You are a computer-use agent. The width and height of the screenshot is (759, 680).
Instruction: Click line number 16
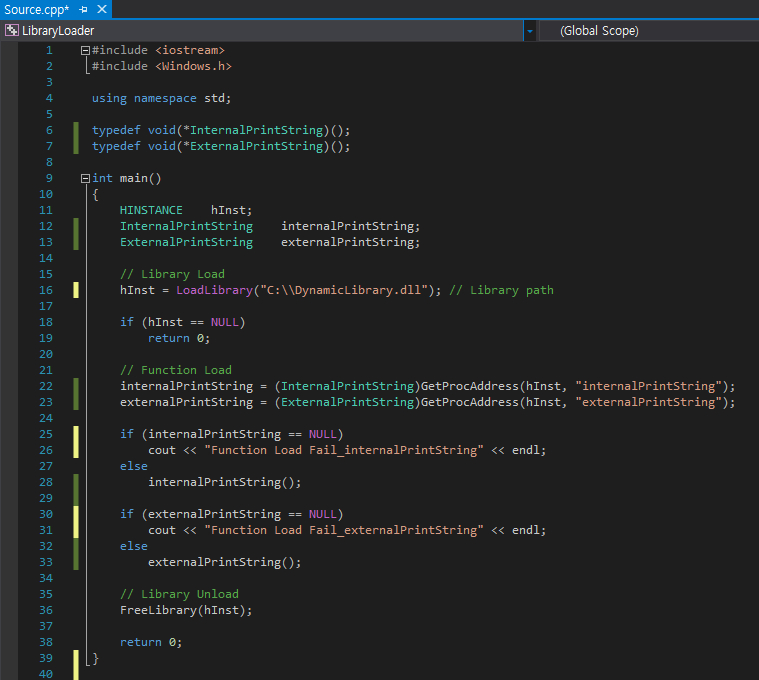tap(46, 290)
